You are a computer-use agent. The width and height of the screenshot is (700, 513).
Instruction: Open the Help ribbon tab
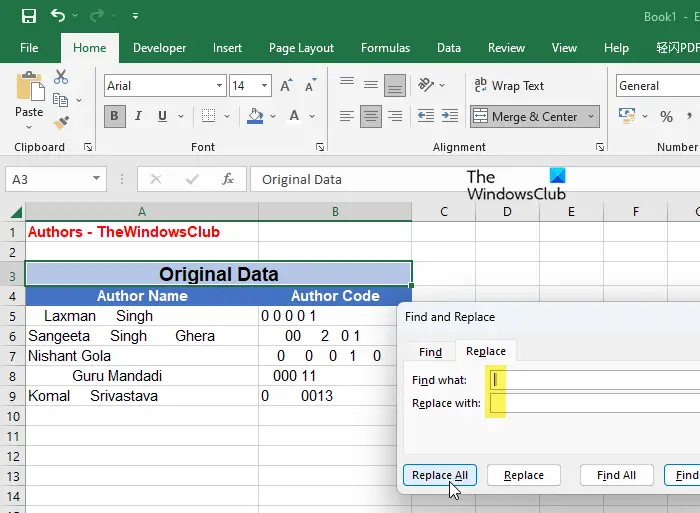pyautogui.click(x=616, y=48)
